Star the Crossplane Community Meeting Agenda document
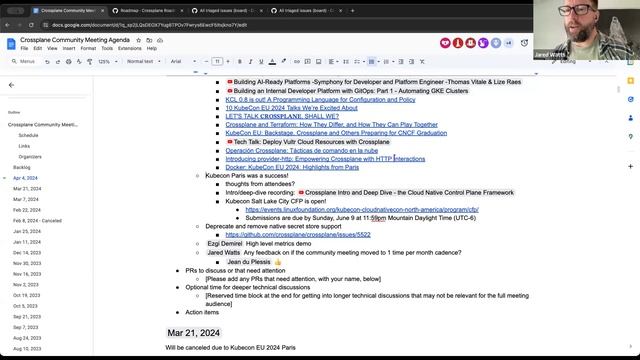640x360 pixels. pos(138,40)
